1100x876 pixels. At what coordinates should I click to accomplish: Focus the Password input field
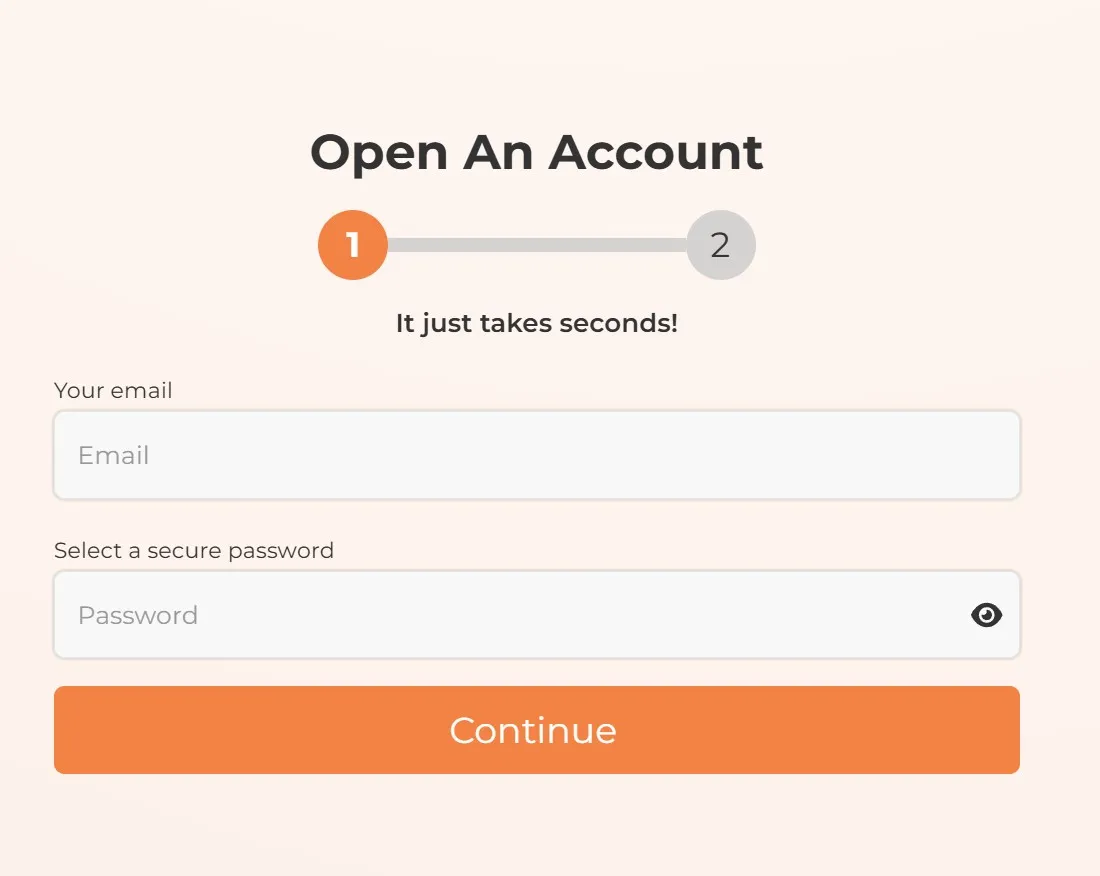[x=510, y=615]
